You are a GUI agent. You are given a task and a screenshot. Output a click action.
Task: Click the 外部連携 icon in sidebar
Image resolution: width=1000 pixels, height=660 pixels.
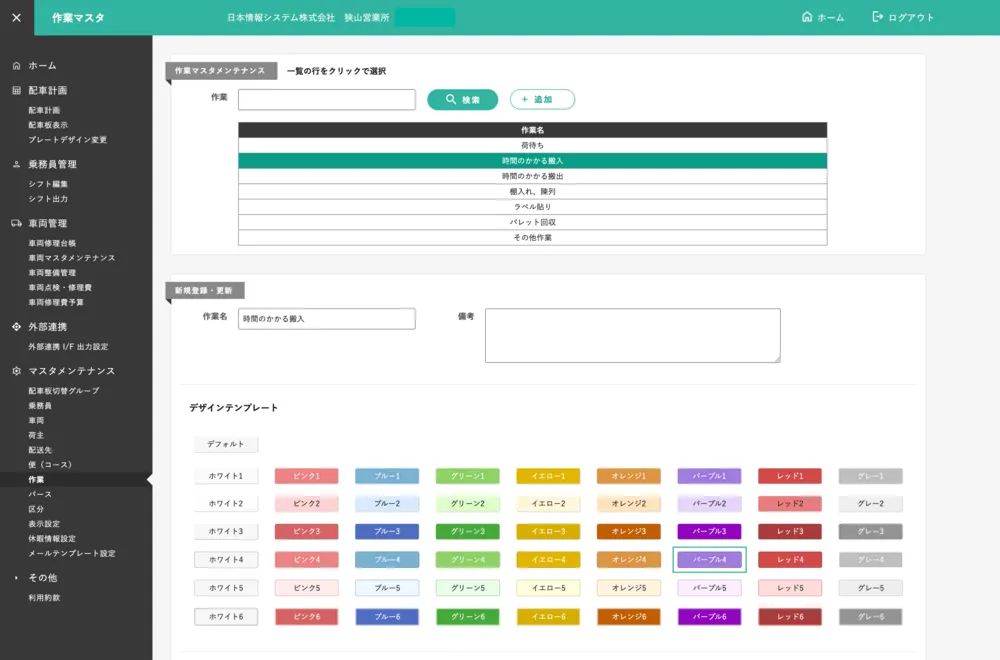(16, 327)
